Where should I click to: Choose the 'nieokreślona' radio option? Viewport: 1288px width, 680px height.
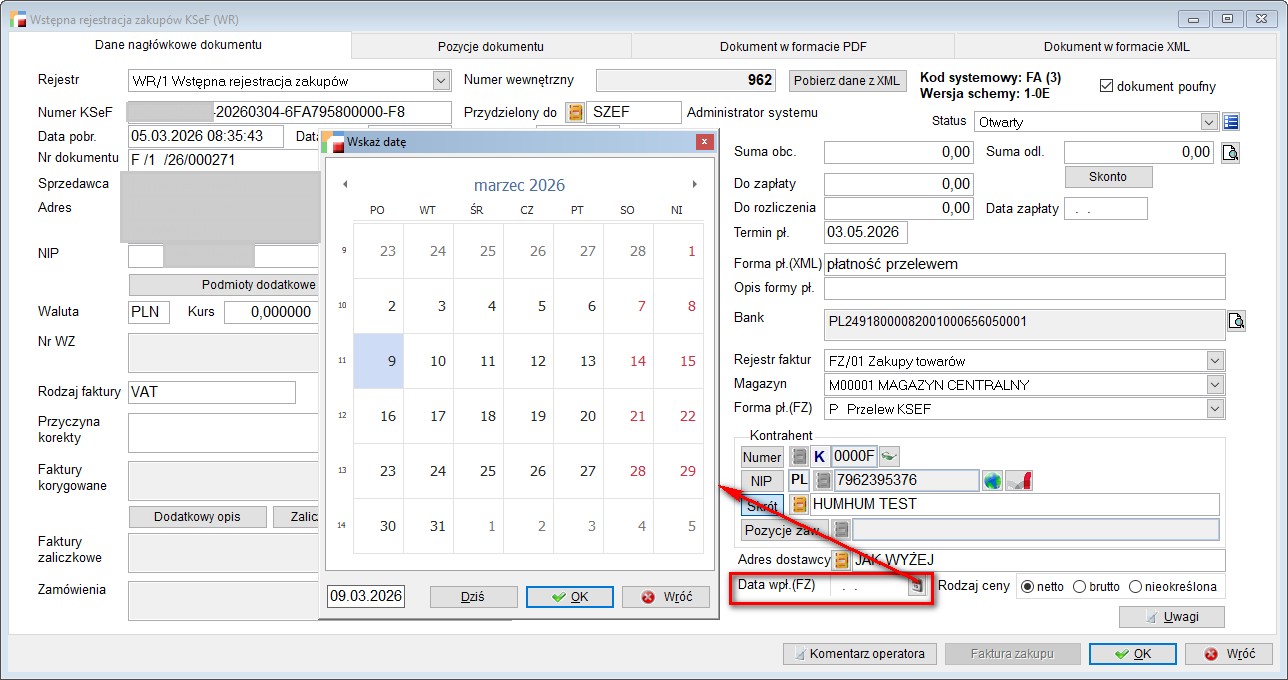tap(1135, 587)
